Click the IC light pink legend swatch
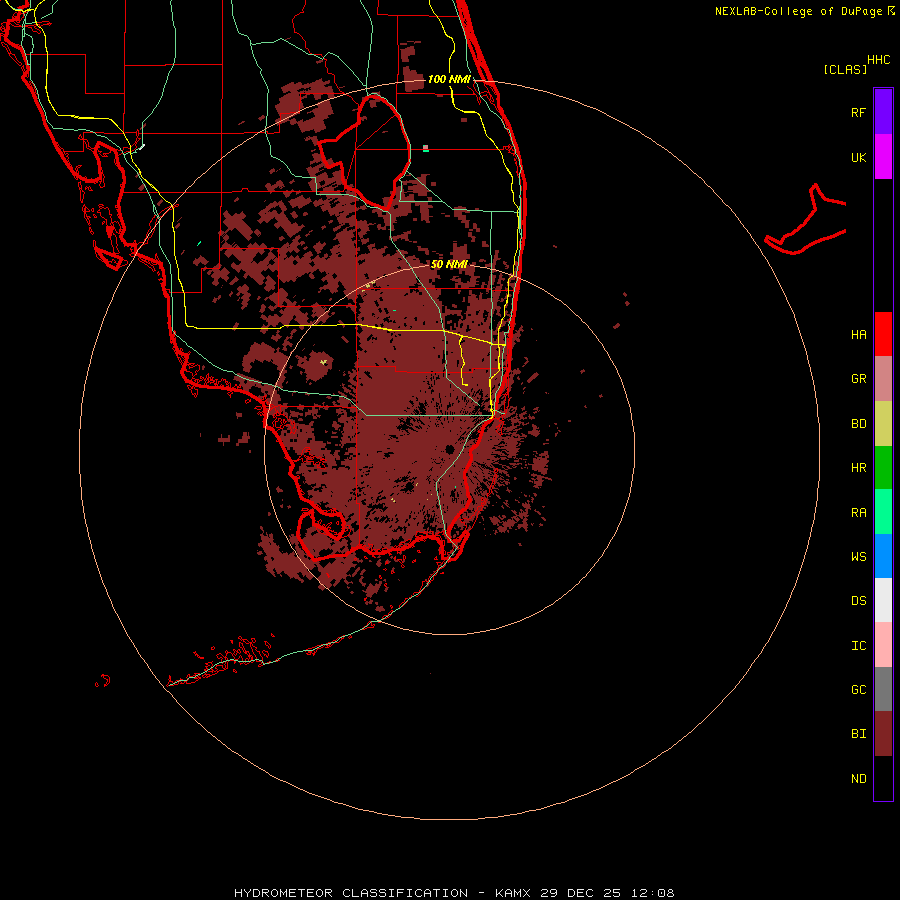 [883, 645]
